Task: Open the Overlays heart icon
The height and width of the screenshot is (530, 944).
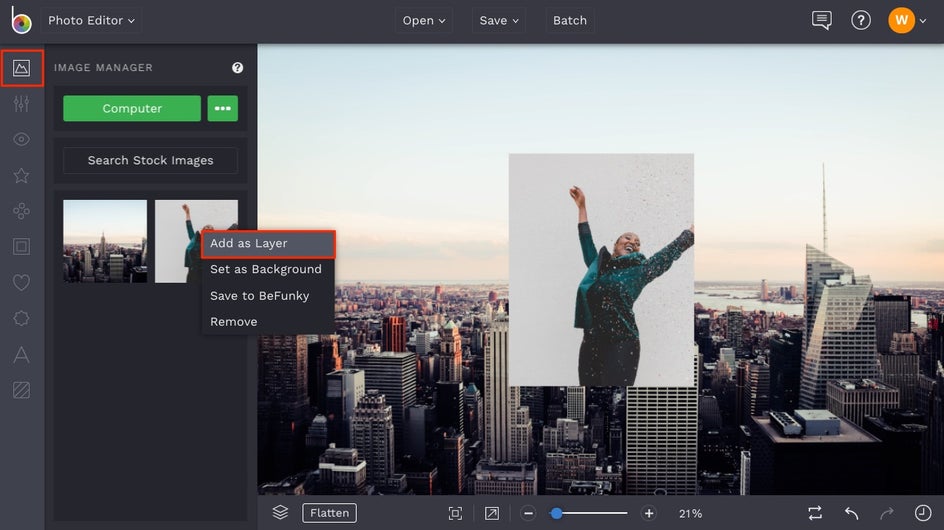Action: tap(21, 283)
